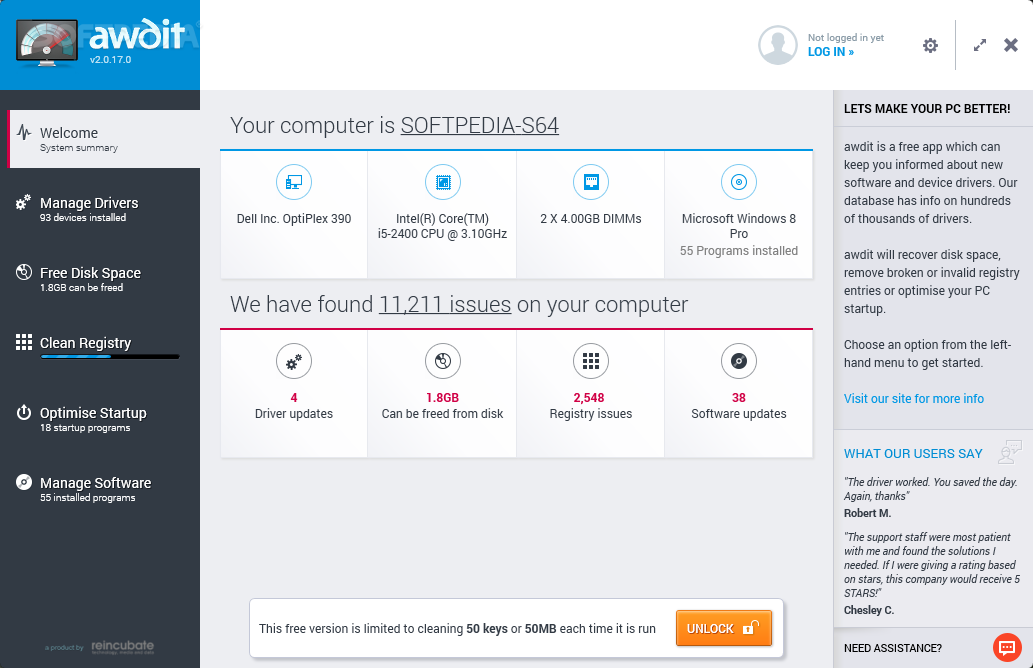Viewport: 1033px width, 668px height.
Task: Click 'Not logged in yet' text
Action: pyautogui.click(x=846, y=38)
